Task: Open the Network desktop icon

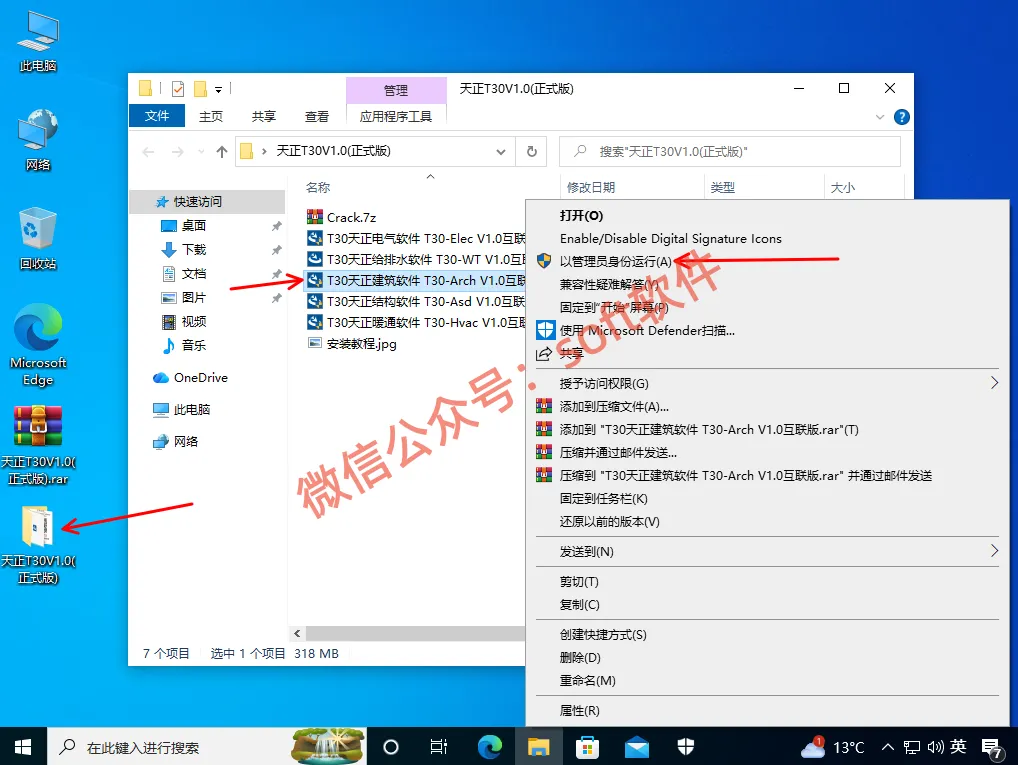Action: pyautogui.click(x=38, y=140)
